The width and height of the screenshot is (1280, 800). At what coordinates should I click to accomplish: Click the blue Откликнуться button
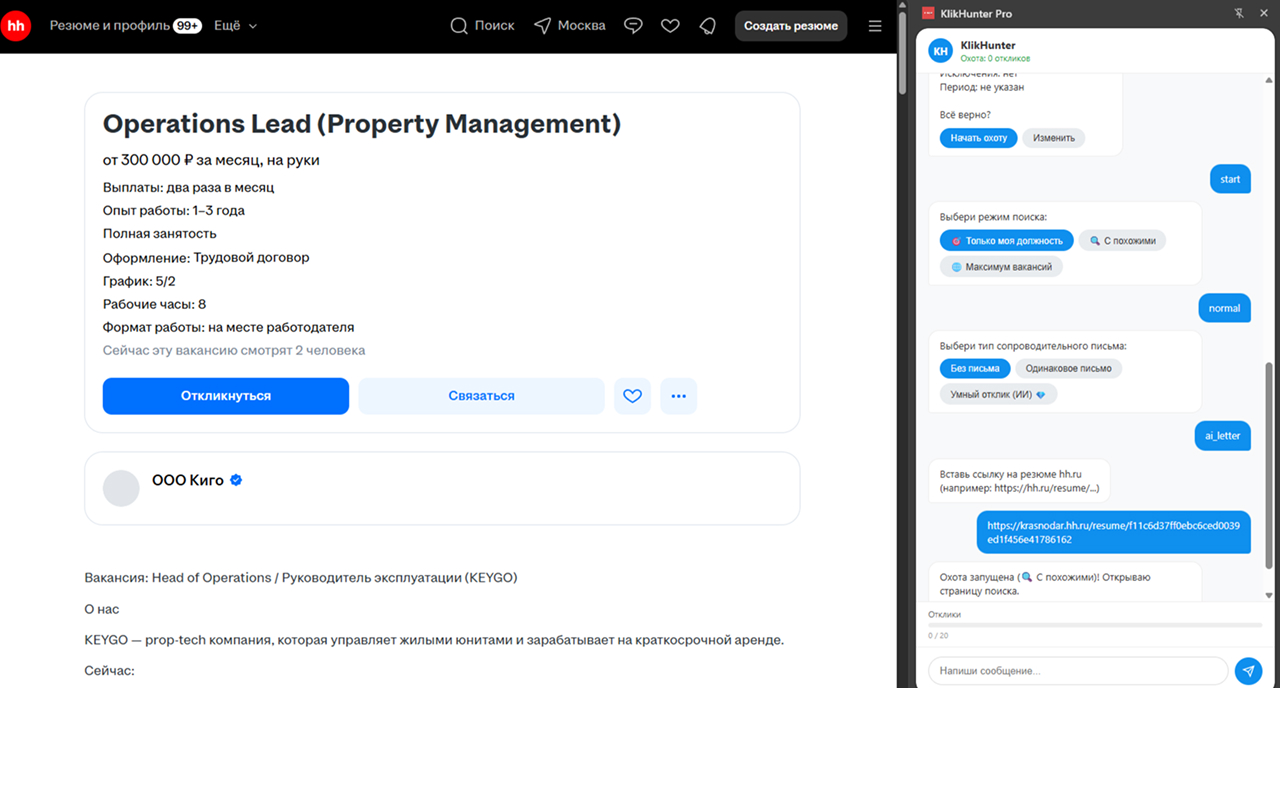click(226, 396)
